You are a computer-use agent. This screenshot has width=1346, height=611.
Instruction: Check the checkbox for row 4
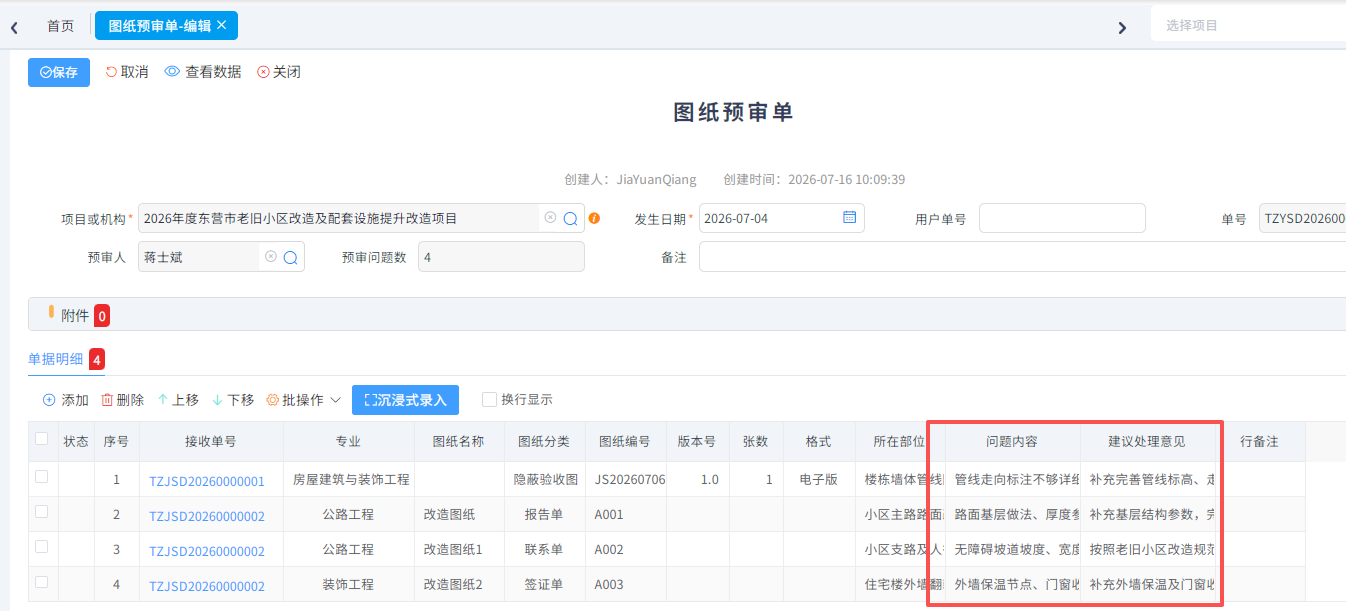point(41,582)
